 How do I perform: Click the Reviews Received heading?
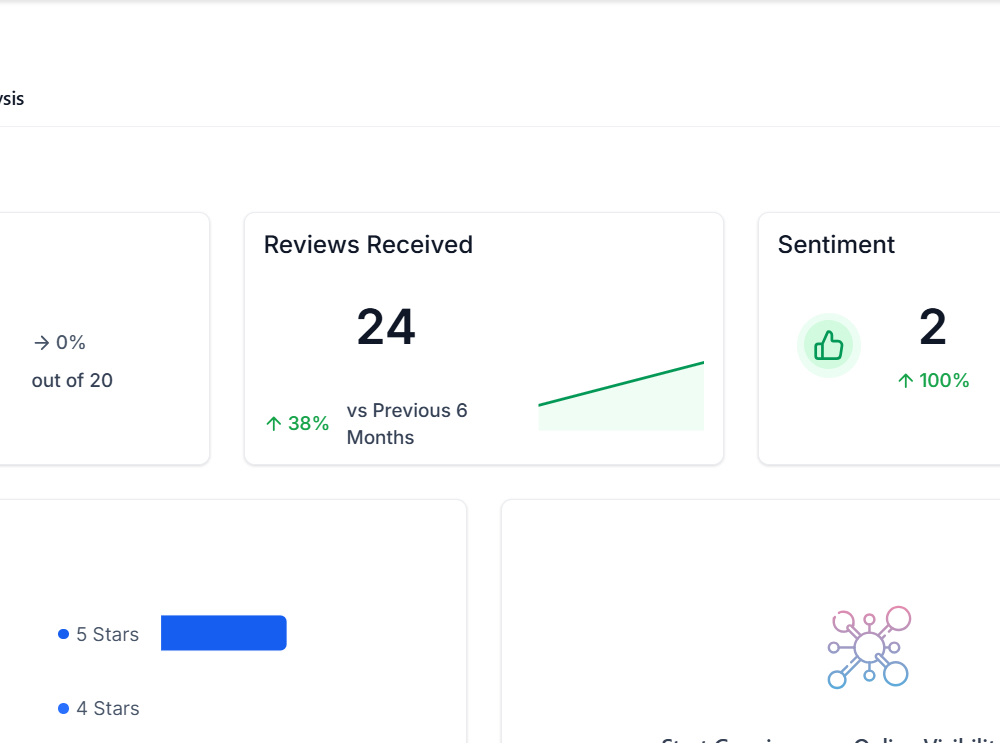368,245
